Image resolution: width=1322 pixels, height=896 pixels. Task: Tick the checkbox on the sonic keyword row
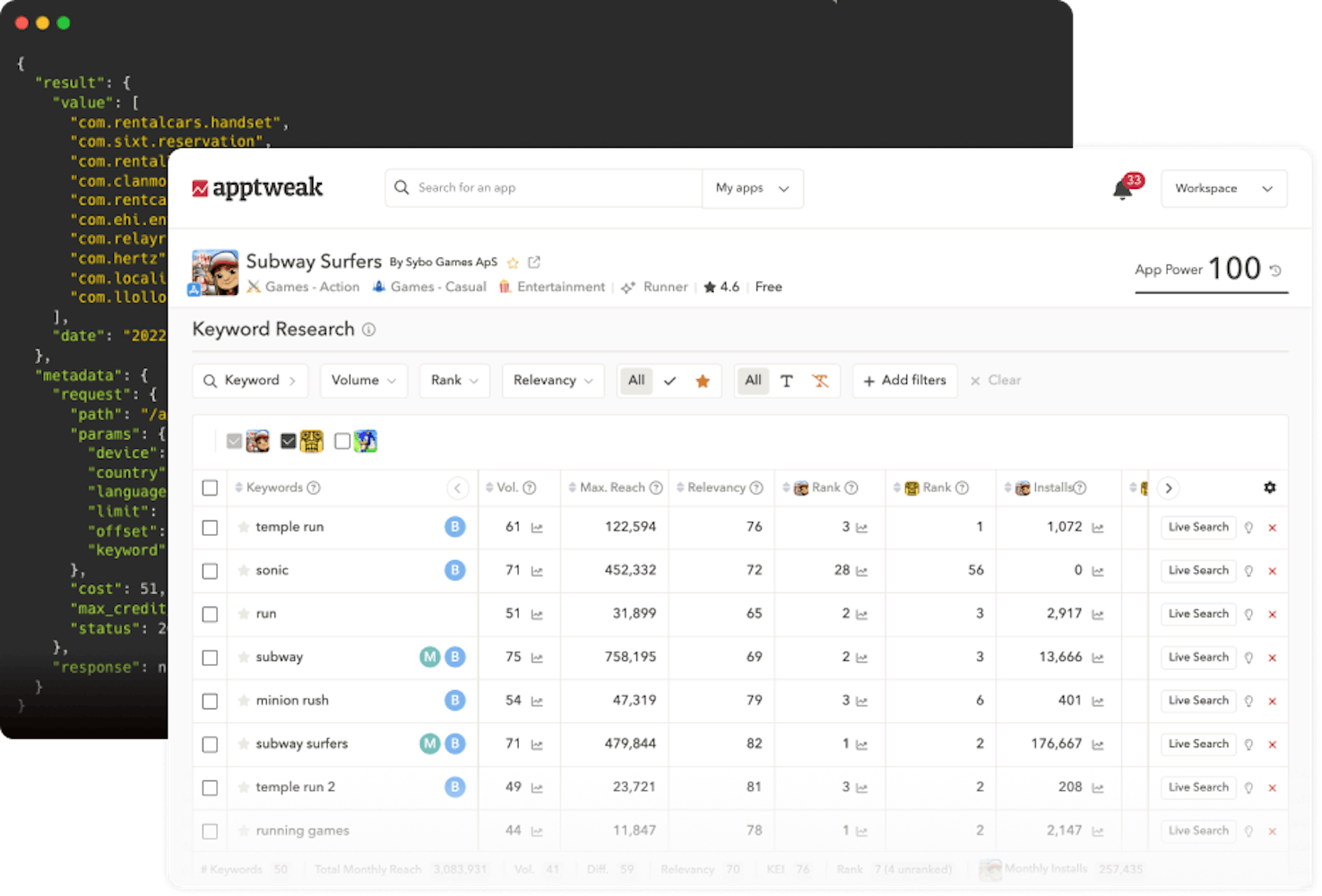210,571
